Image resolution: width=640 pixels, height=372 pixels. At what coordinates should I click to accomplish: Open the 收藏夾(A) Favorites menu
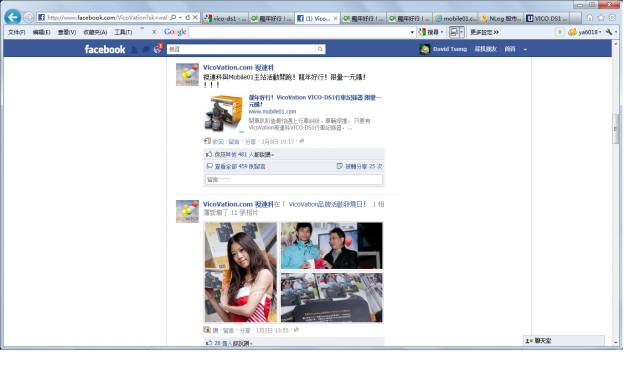click(x=95, y=32)
